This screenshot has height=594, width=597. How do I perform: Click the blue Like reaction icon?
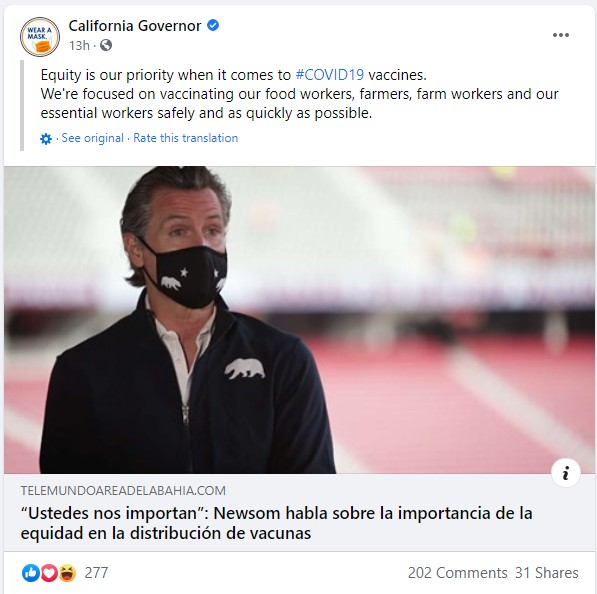point(31,573)
